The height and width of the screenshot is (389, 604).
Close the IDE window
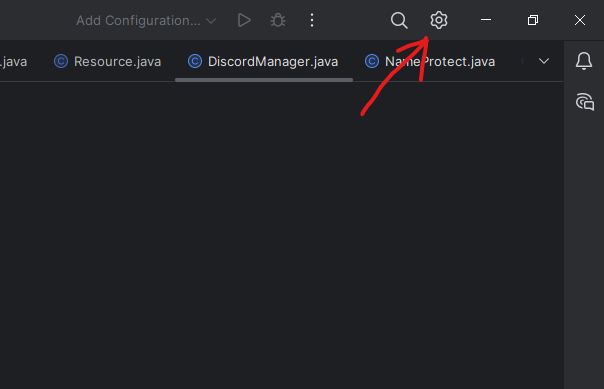pos(580,20)
